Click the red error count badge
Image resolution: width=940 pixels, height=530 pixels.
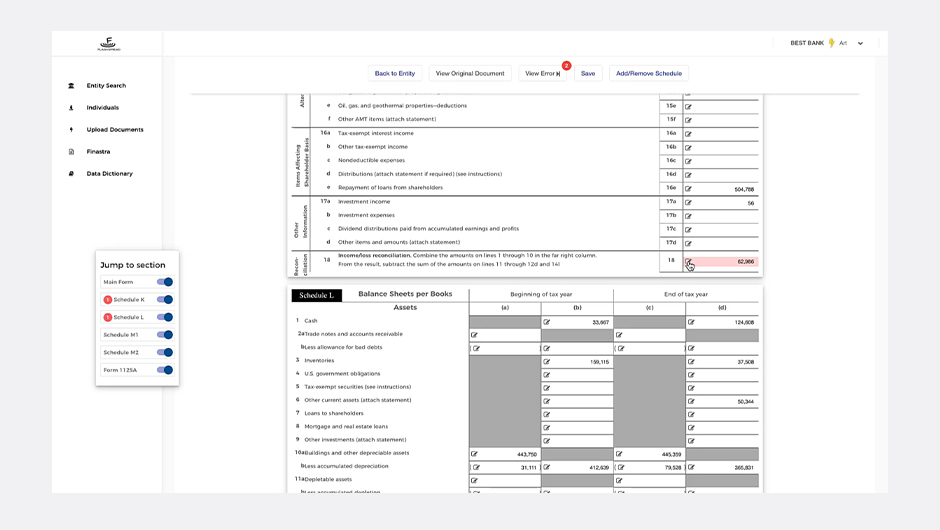click(567, 65)
